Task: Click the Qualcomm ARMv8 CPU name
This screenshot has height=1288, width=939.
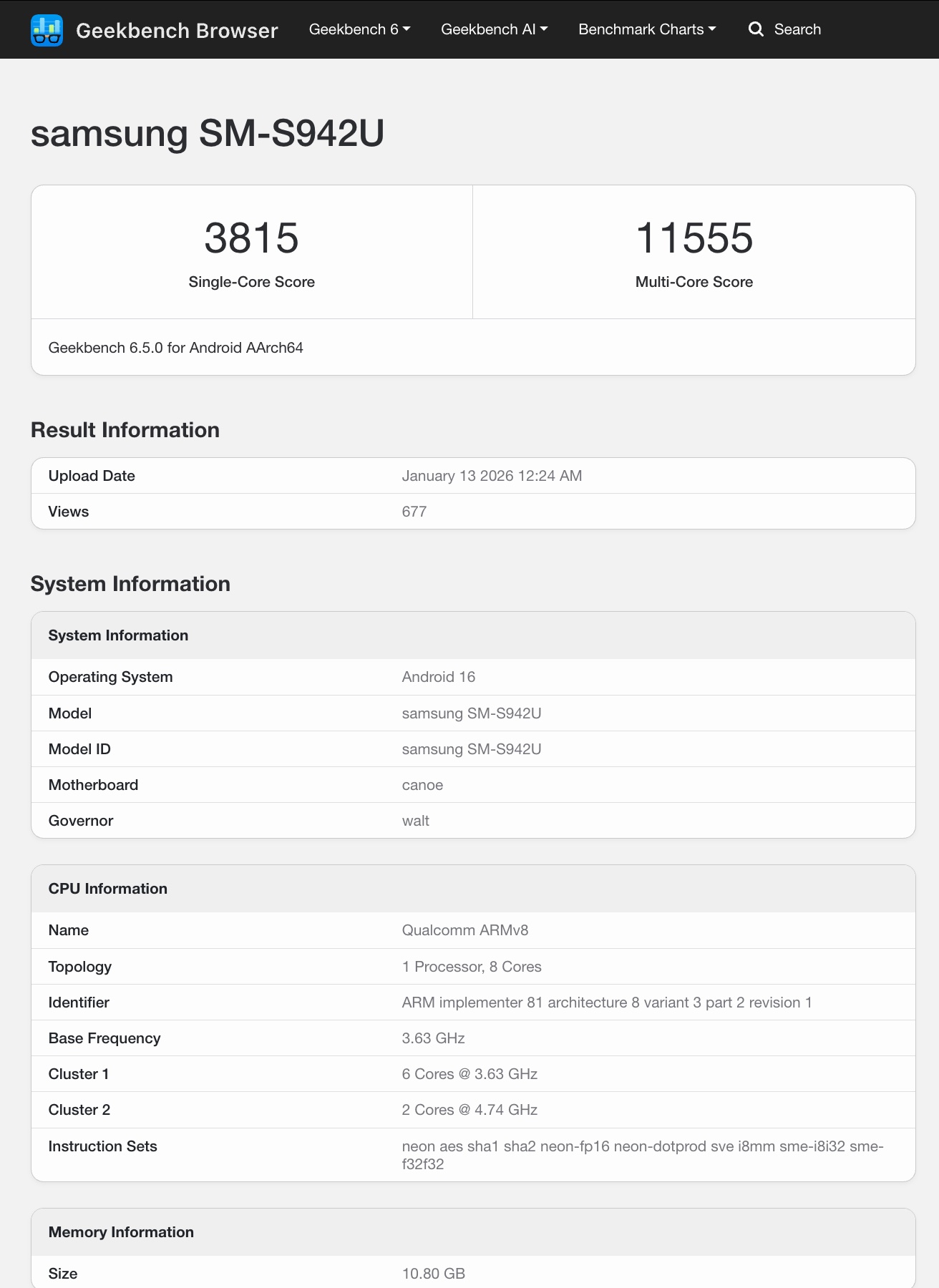Action: click(x=464, y=930)
